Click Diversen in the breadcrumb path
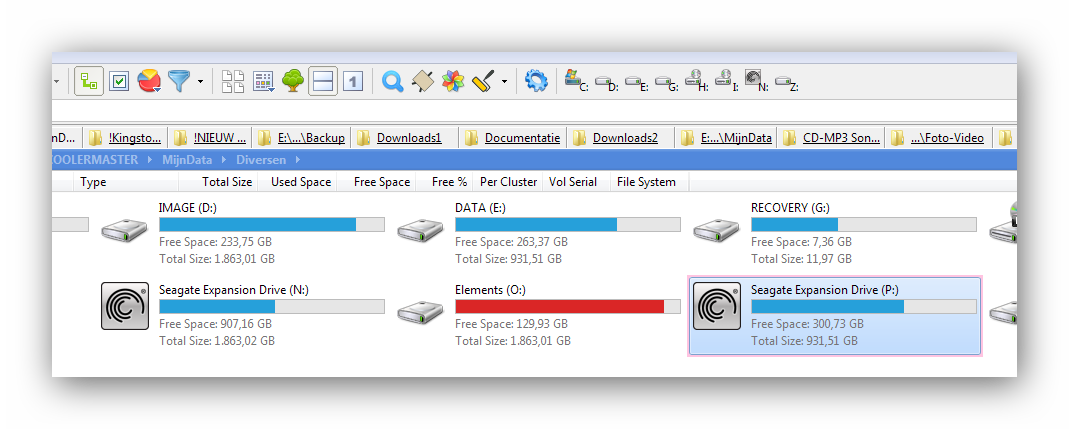This screenshot has height=429, width=1069. click(263, 160)
